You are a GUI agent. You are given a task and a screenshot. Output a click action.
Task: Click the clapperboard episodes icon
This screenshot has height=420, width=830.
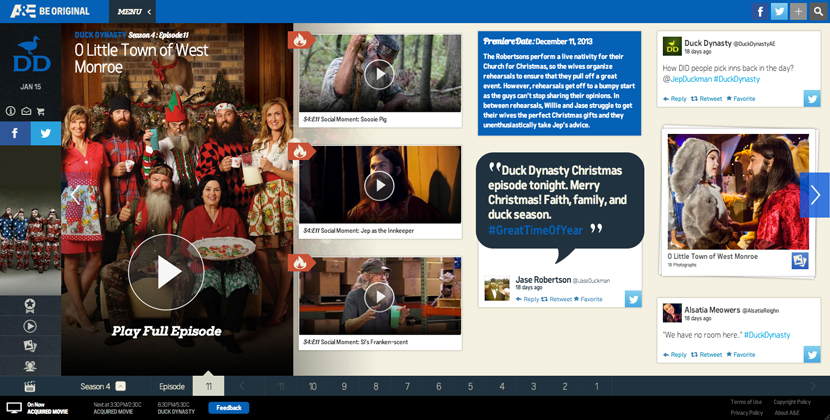coord(30,387)
